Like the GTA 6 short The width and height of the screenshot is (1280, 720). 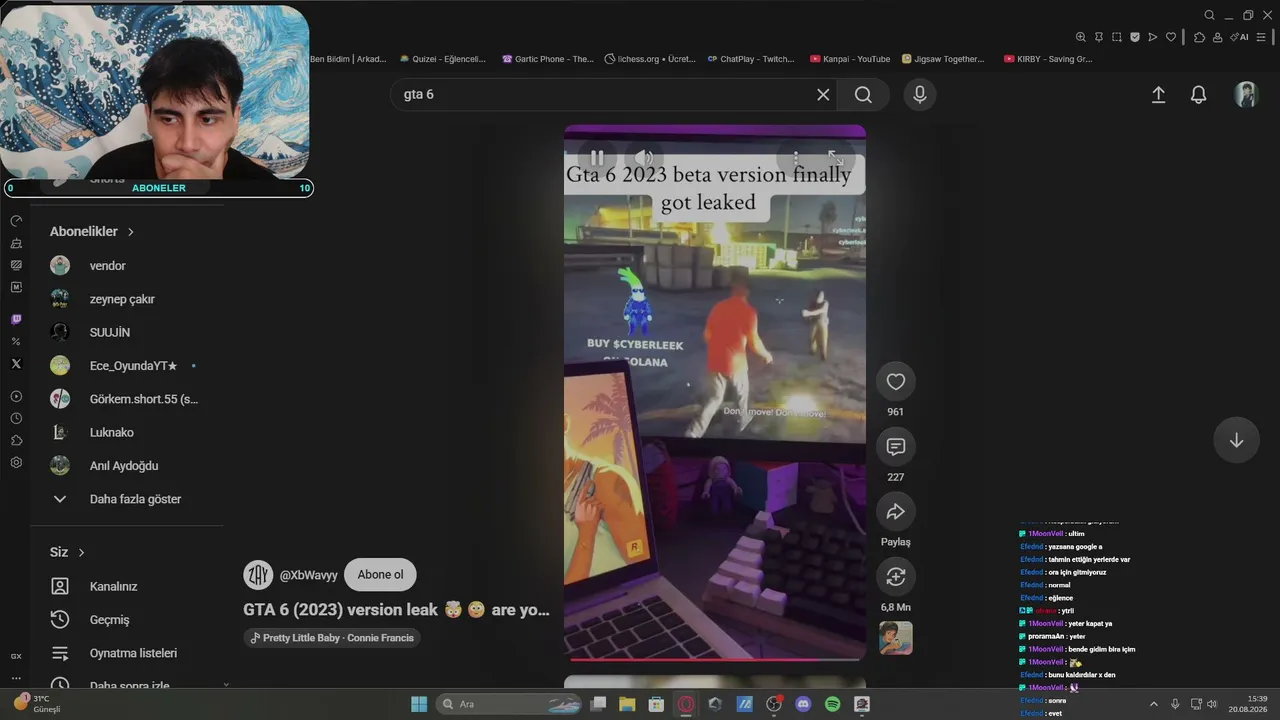896,381
